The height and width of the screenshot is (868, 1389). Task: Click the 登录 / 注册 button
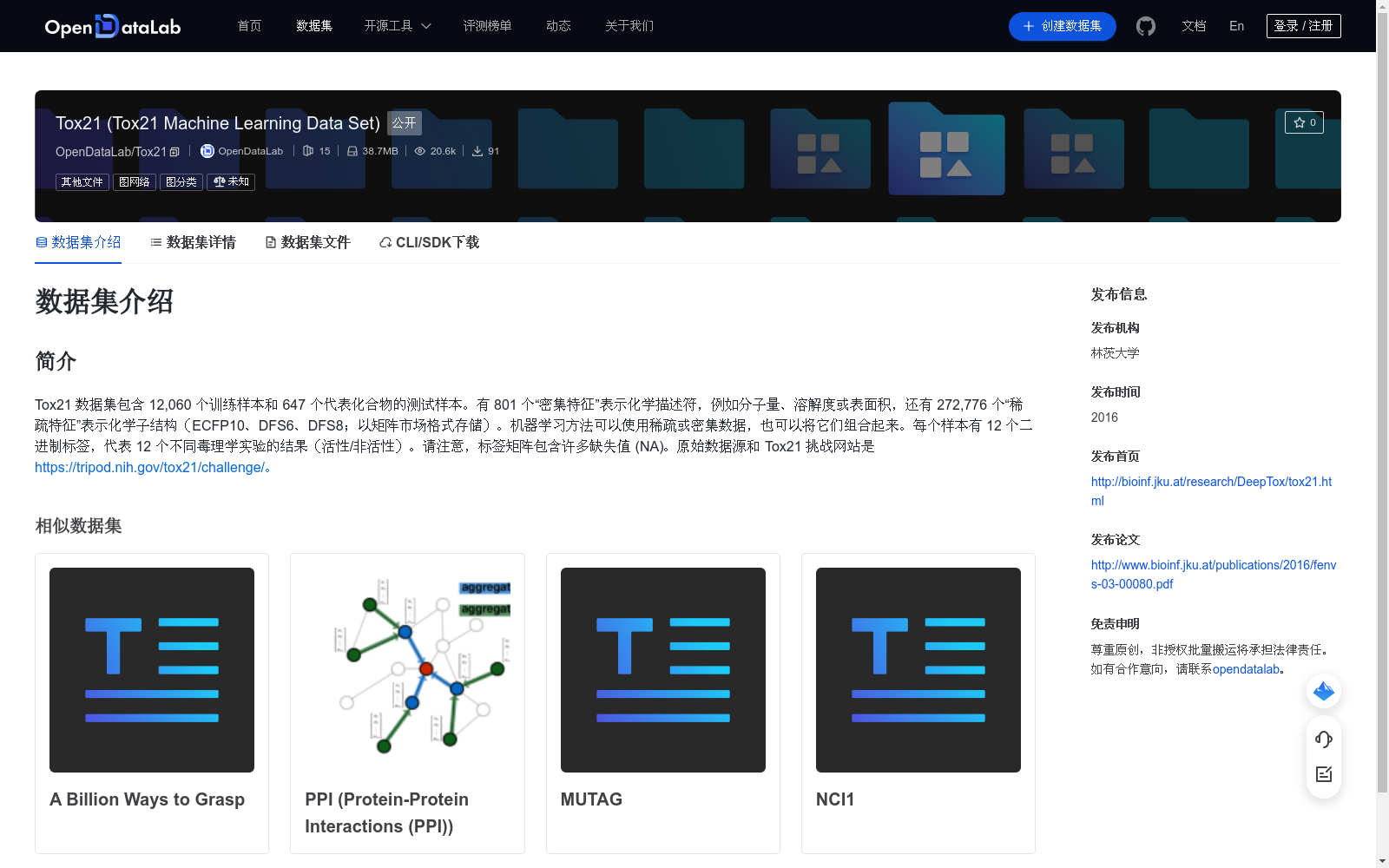[x=1304, y=26]
